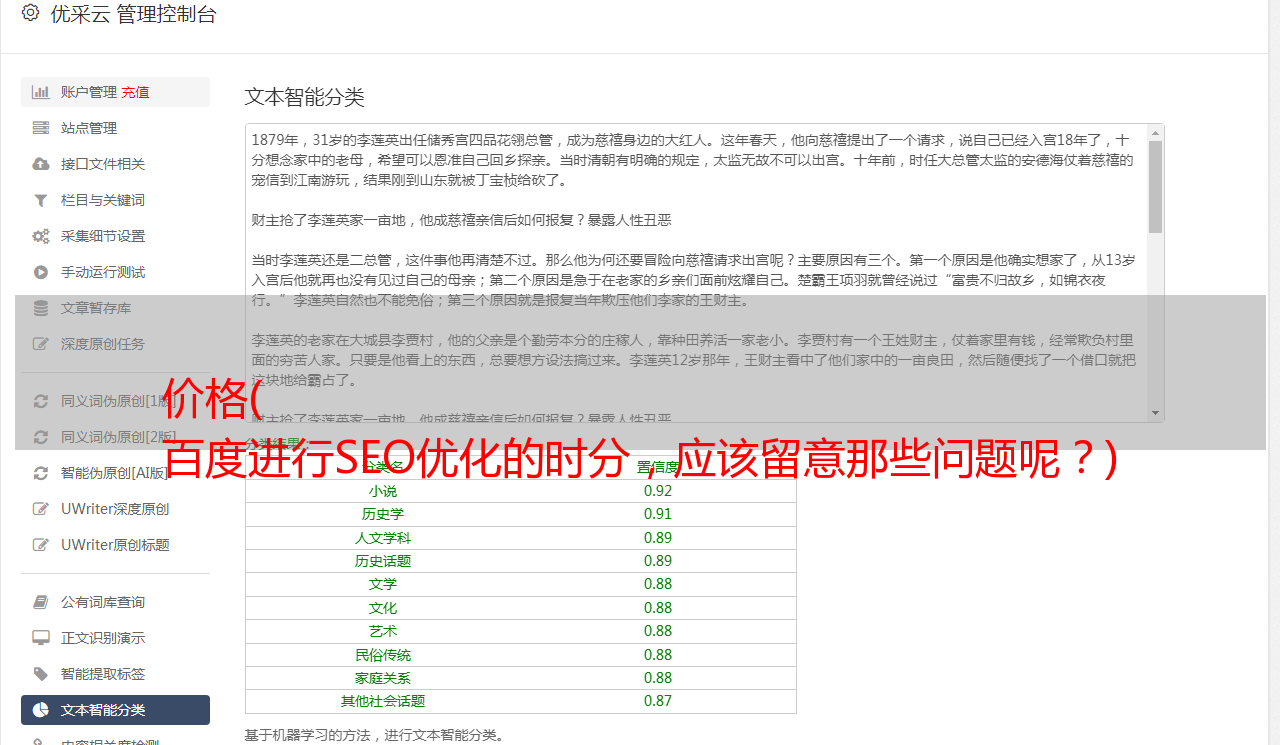Click the gear icon in 优采云 header
Image resolution: width=1280 pixels, height=745 pixels.
tap(30, 14)
